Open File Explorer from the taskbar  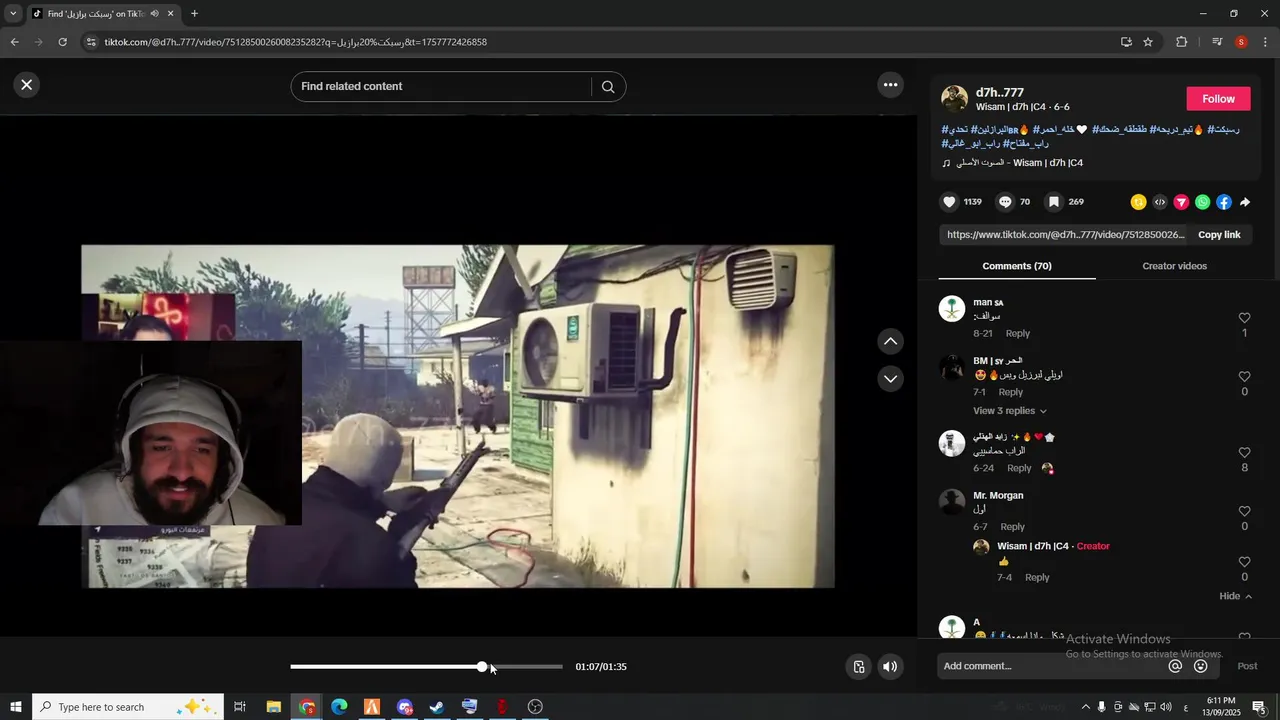pos(273,707)
